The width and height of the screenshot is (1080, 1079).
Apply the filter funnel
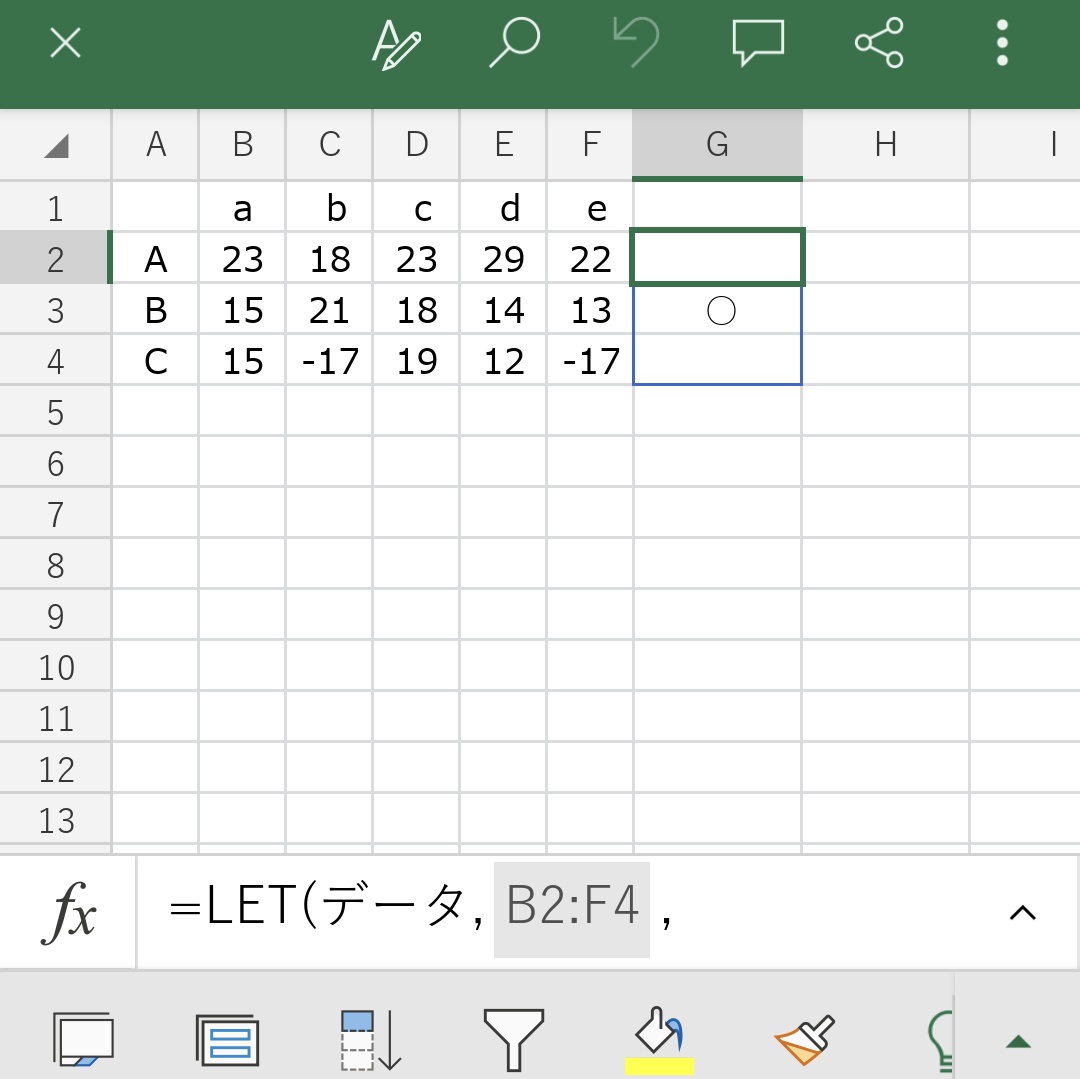click(x=514, y=1040)
